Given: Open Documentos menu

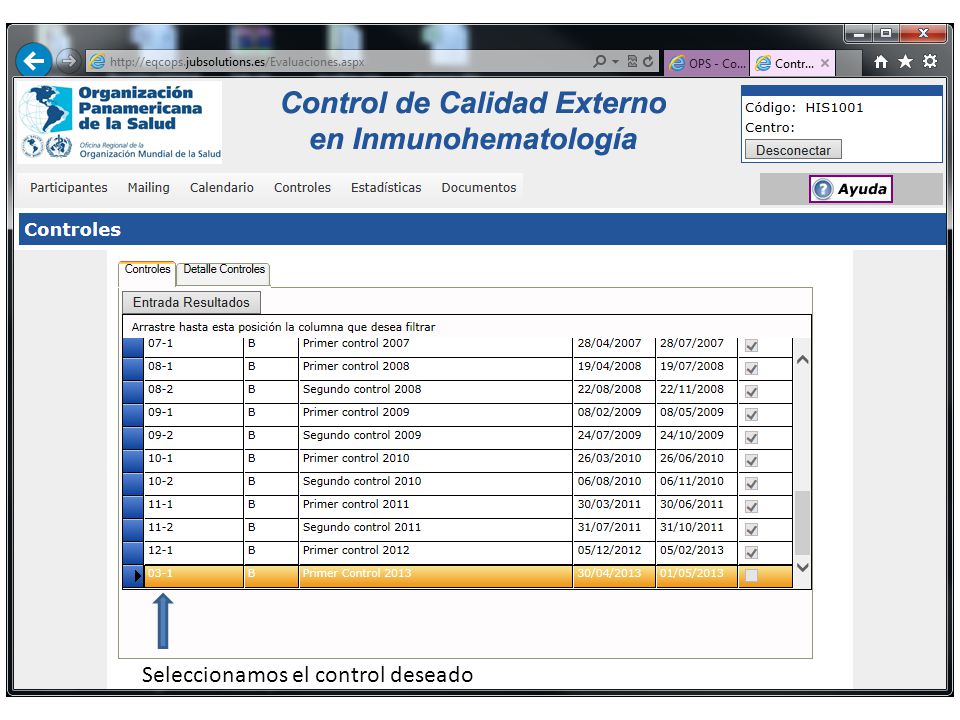Looking at the screenshot, I should coord(479,187).
